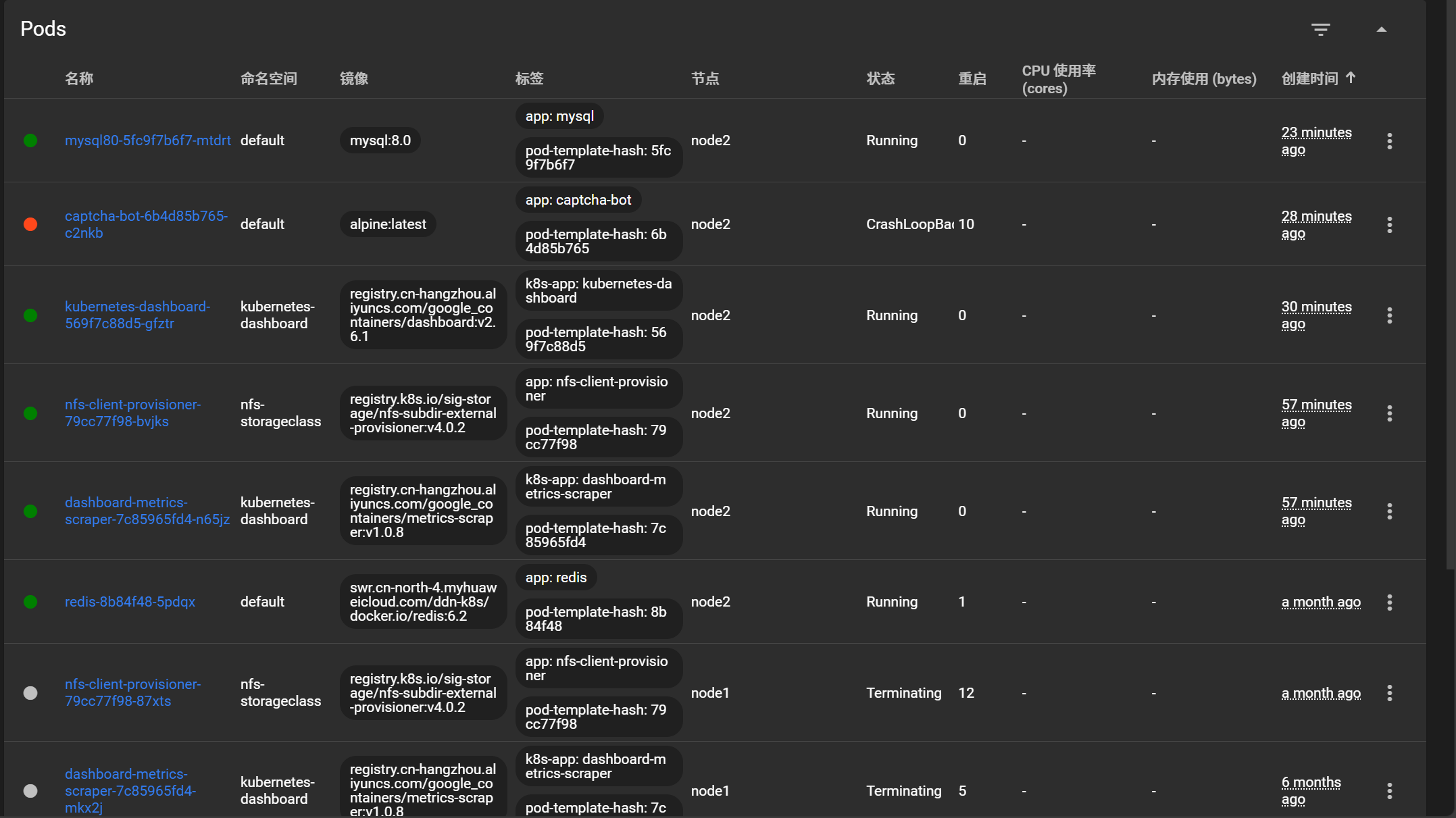Open actions menu for redis pod
The height and width of the screenshot is (818, 1456).
point(1389,602)
